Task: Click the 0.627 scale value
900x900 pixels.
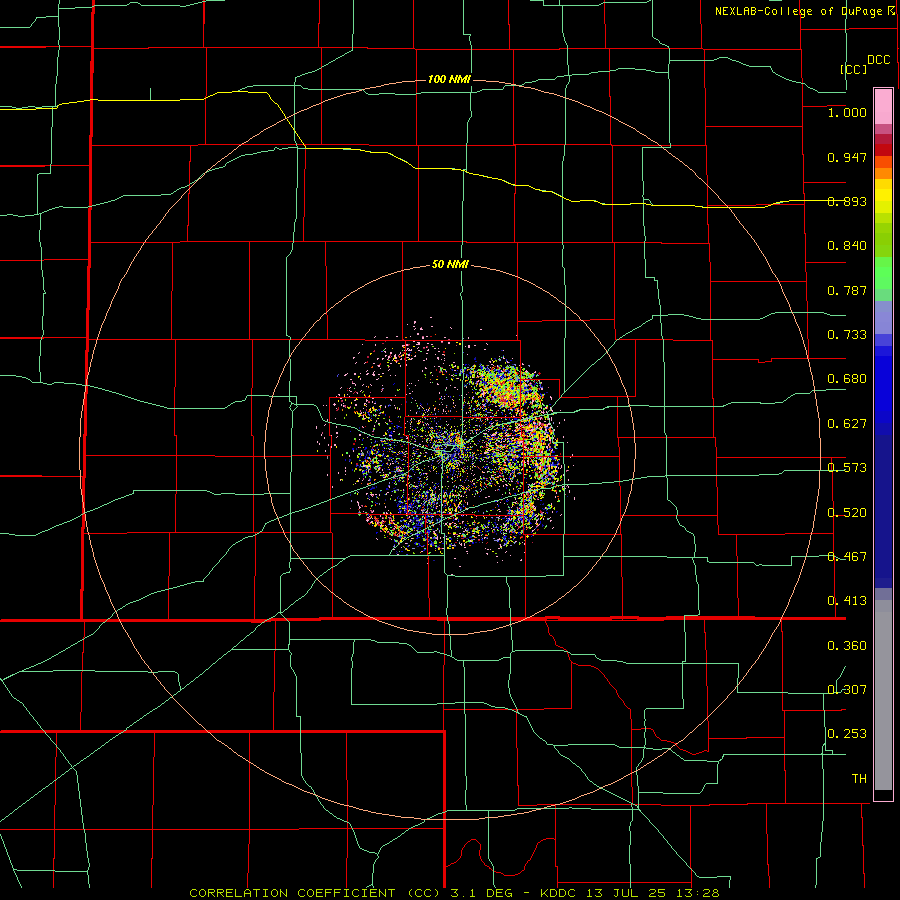Action: click(847, 424)
